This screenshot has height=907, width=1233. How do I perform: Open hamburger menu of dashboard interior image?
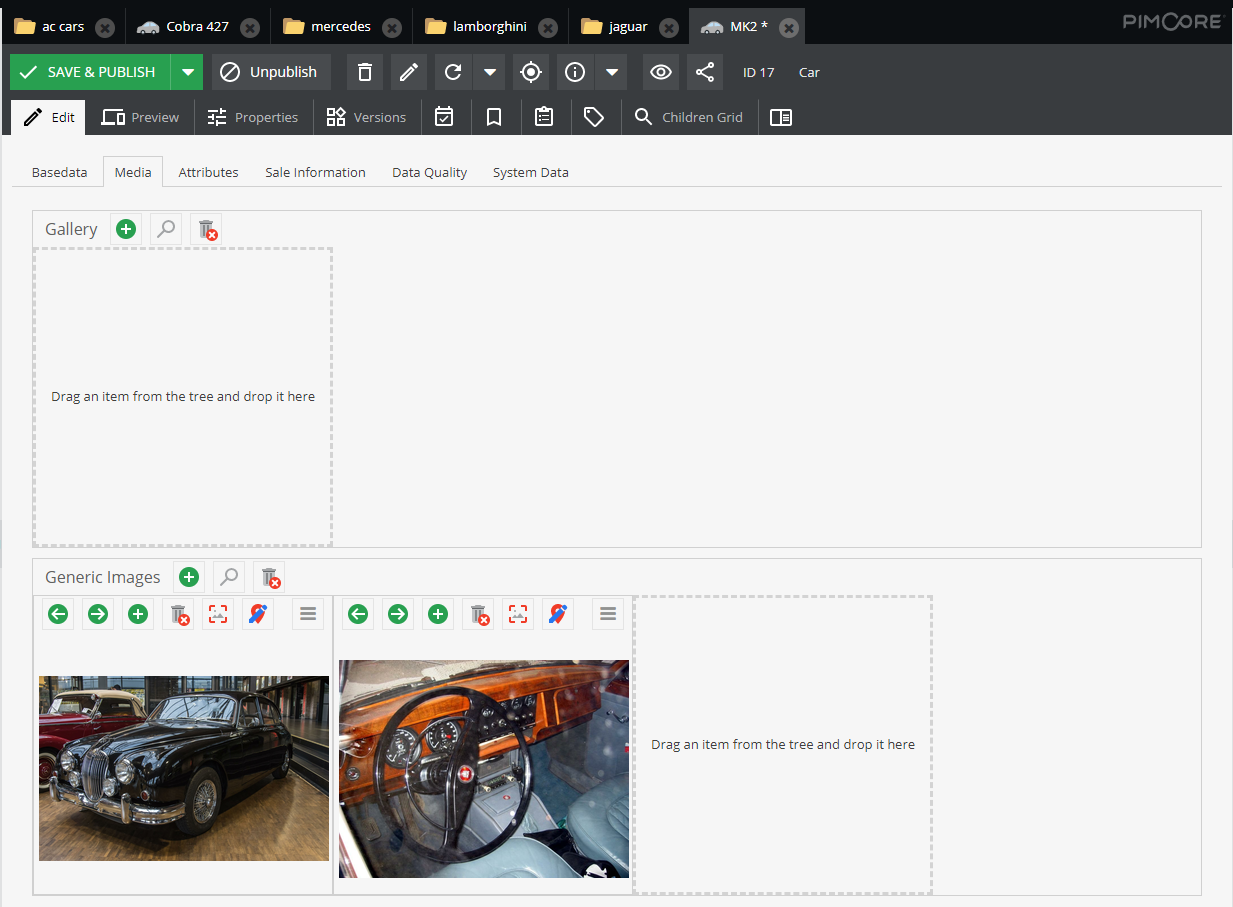click(608, 614)
